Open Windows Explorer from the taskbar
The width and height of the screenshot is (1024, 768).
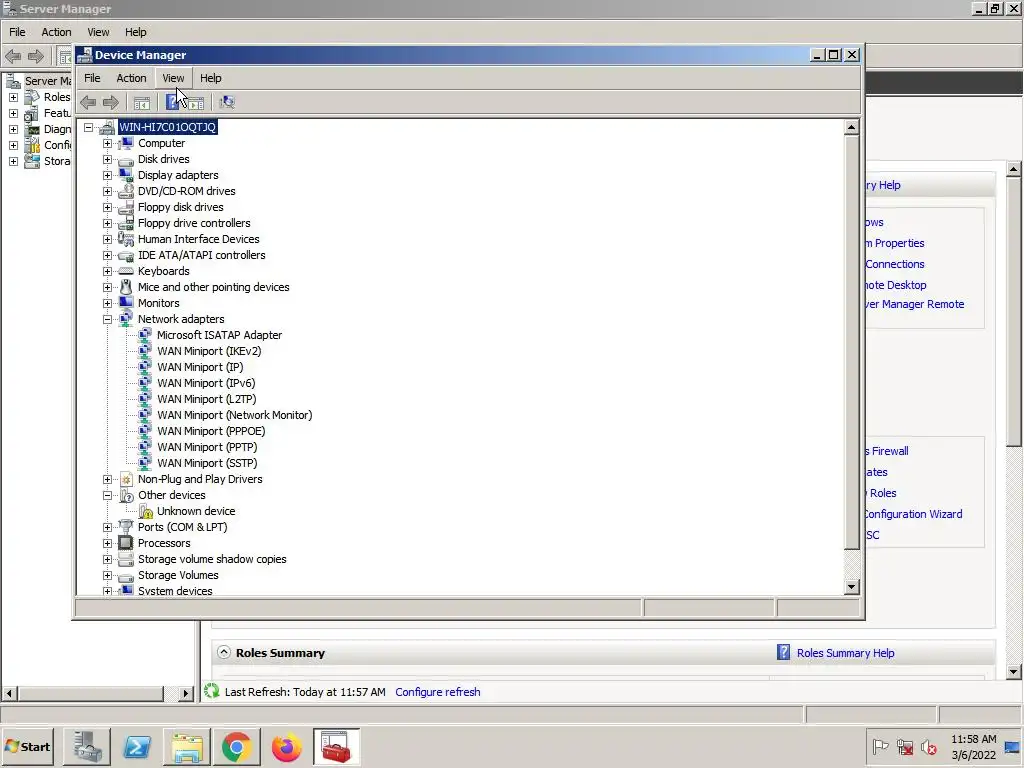point(187,746)
